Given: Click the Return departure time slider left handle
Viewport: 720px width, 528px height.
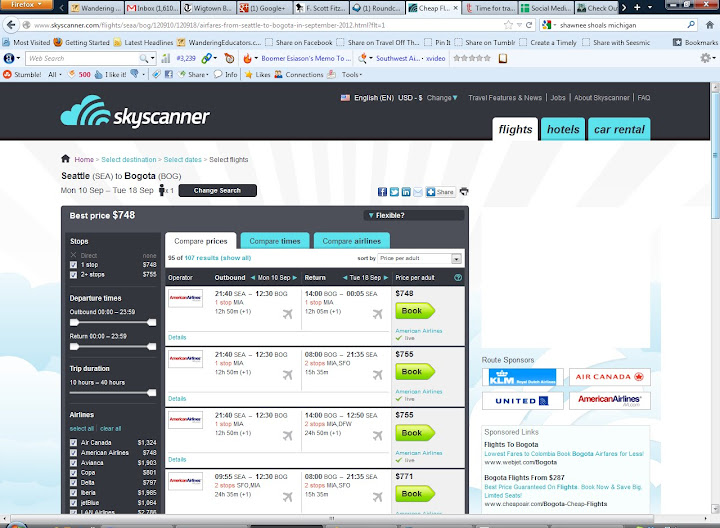Looking at the screenshot, I should pyautogui.click(x=74, y=347).
